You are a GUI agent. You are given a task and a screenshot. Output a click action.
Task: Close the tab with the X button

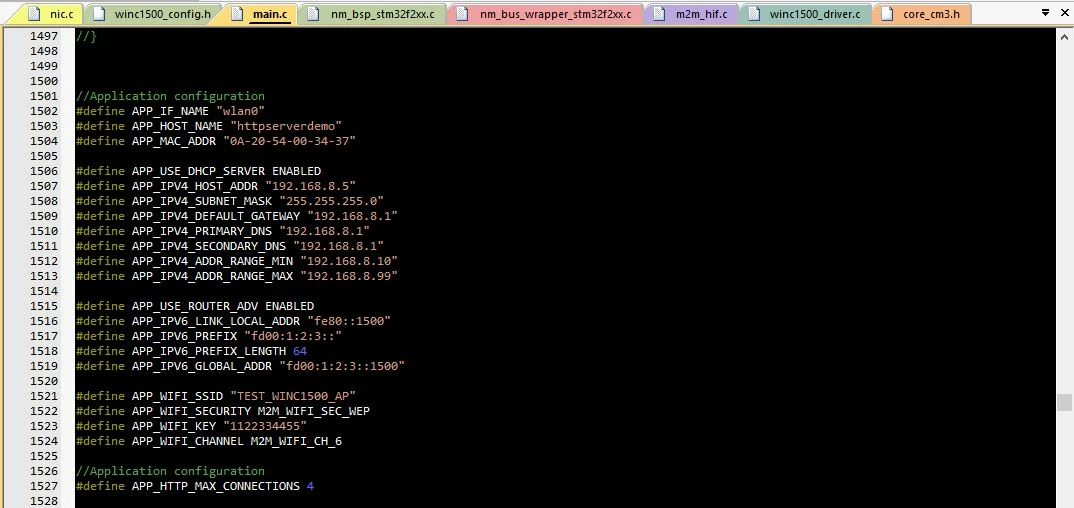click(1062, 12)
